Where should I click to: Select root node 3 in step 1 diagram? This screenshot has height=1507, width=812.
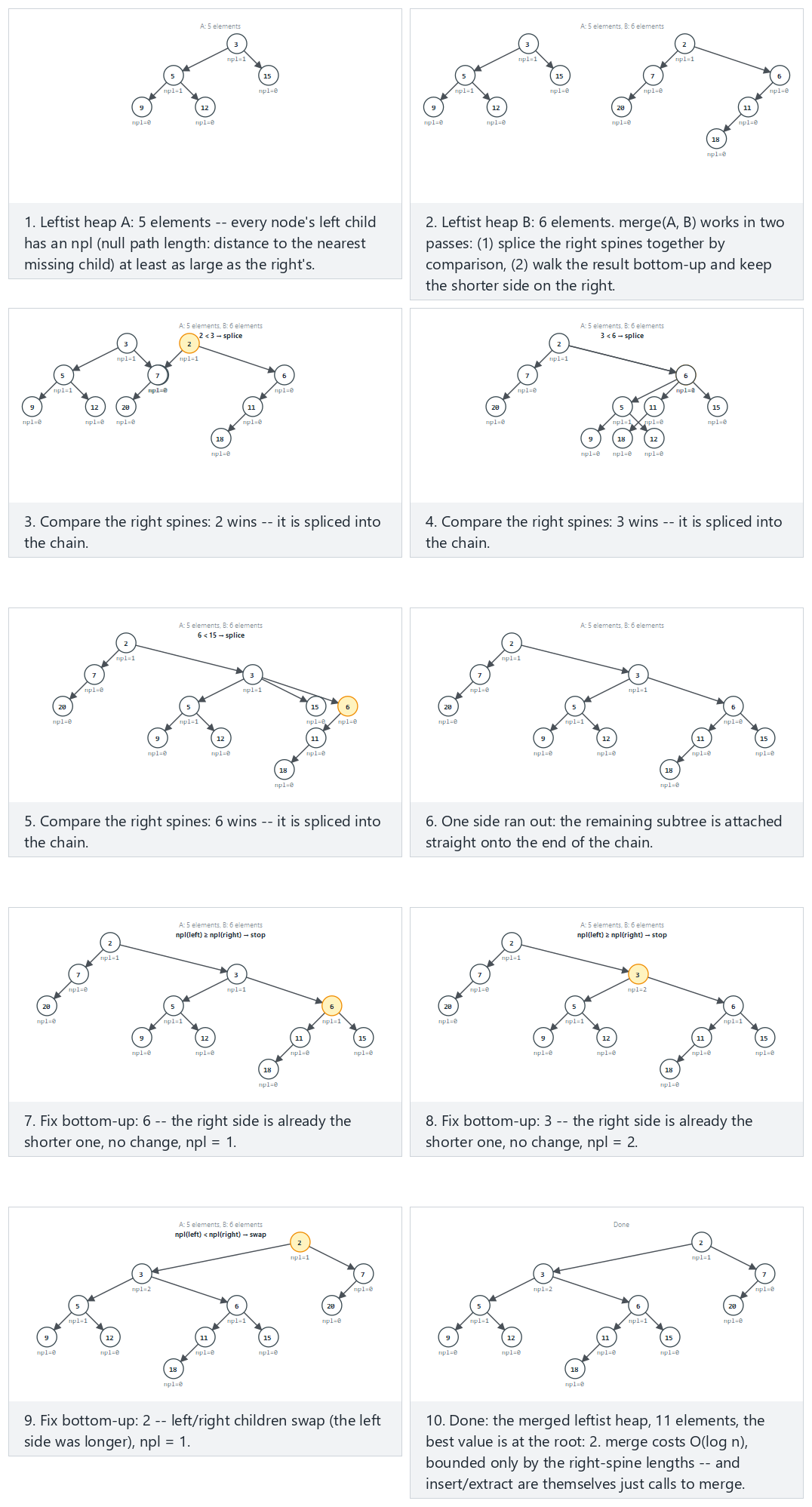236,44
